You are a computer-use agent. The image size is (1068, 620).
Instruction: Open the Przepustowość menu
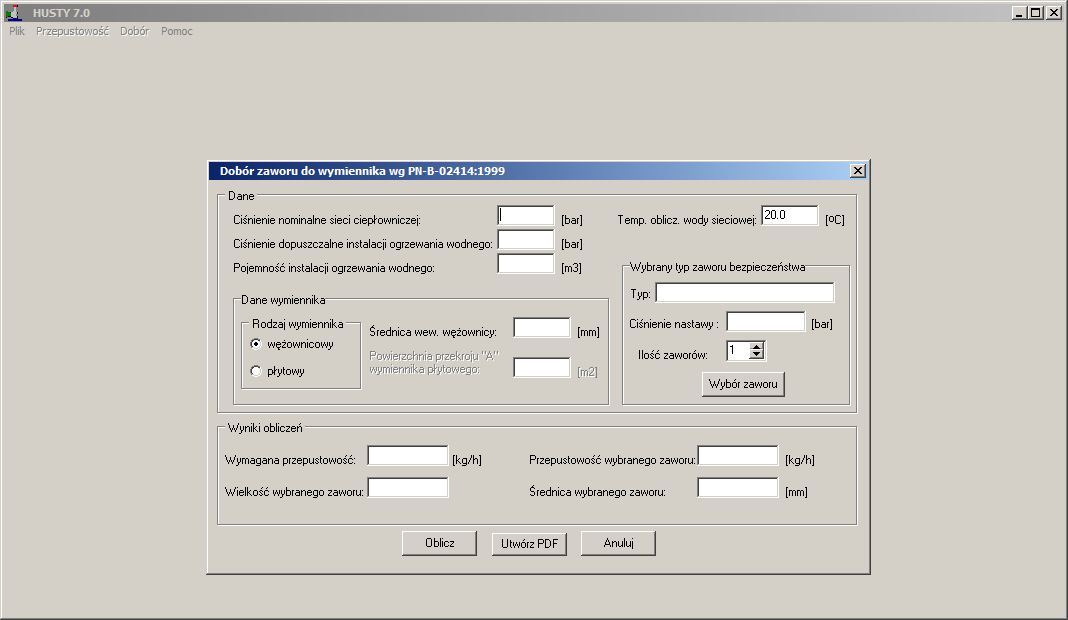point(72,31)
